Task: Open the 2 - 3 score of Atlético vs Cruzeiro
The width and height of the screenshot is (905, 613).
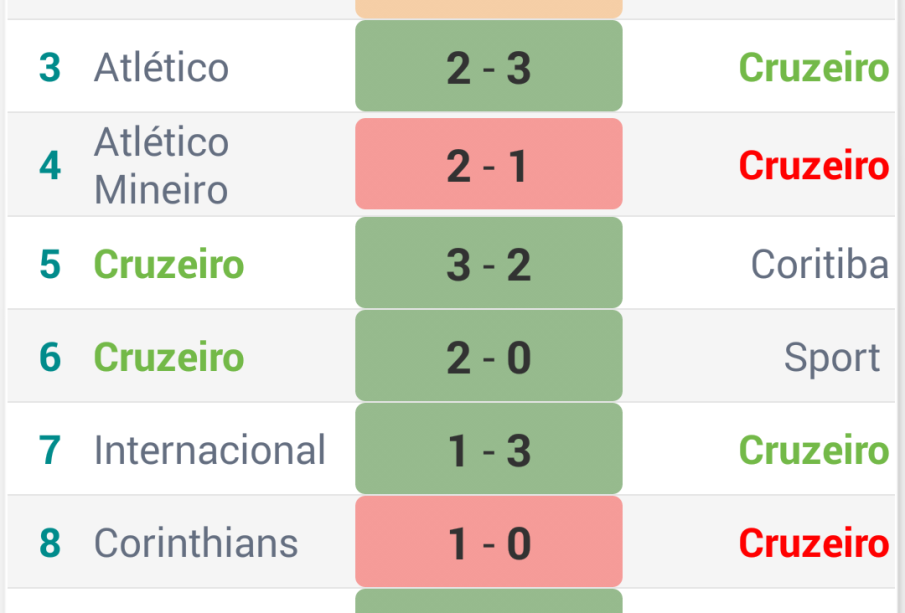Action: (x=488, y=68)
